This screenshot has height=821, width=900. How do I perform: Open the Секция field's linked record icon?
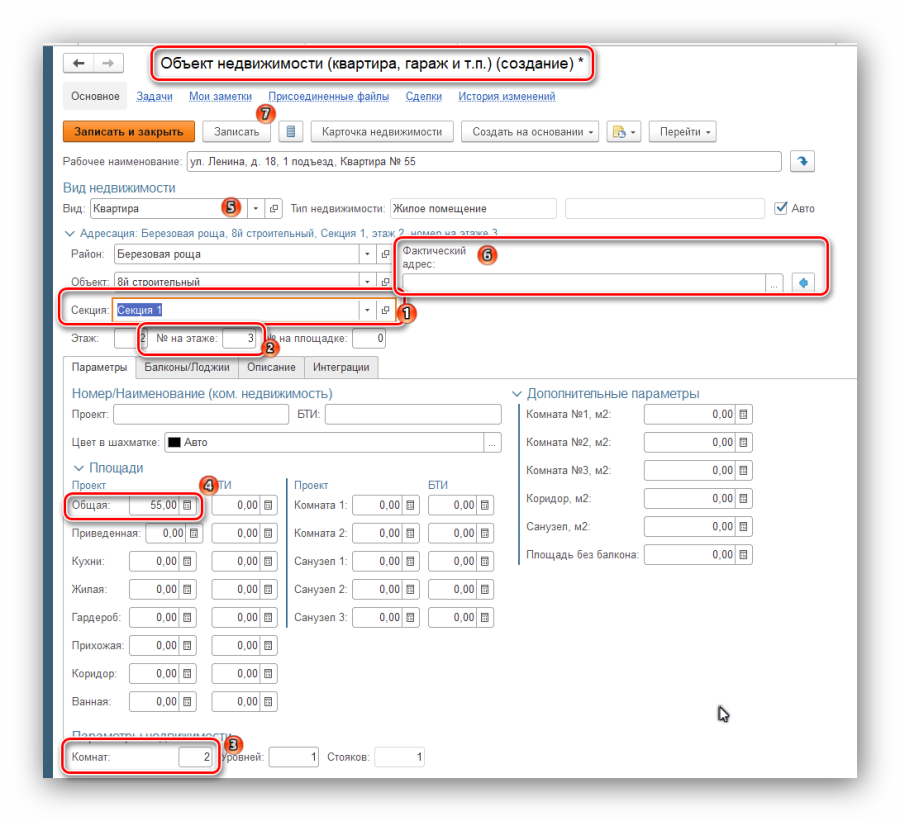(x=386, y=310)
